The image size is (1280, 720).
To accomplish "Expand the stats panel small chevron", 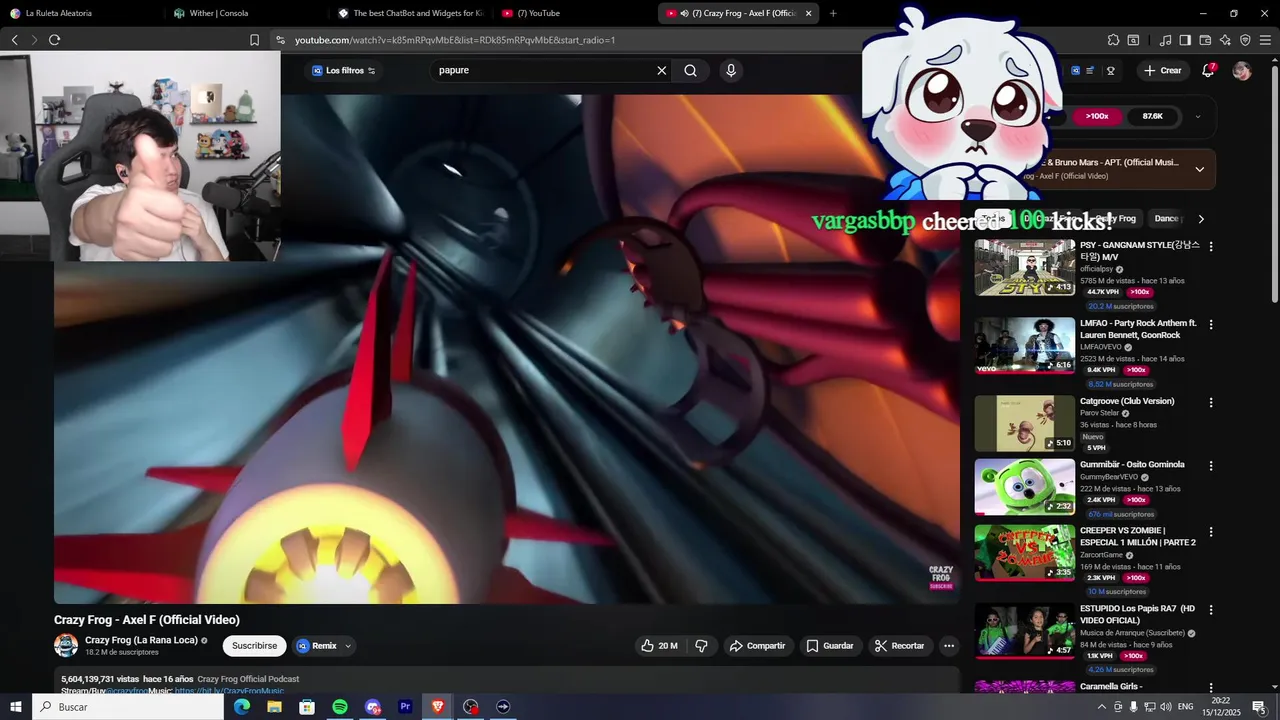I will point(1198,116).
